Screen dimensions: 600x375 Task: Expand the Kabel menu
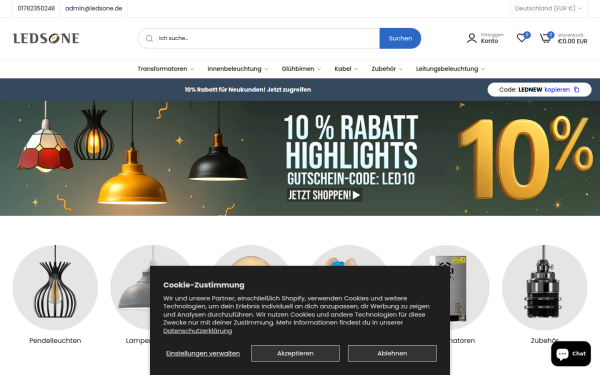click(346, 69)
